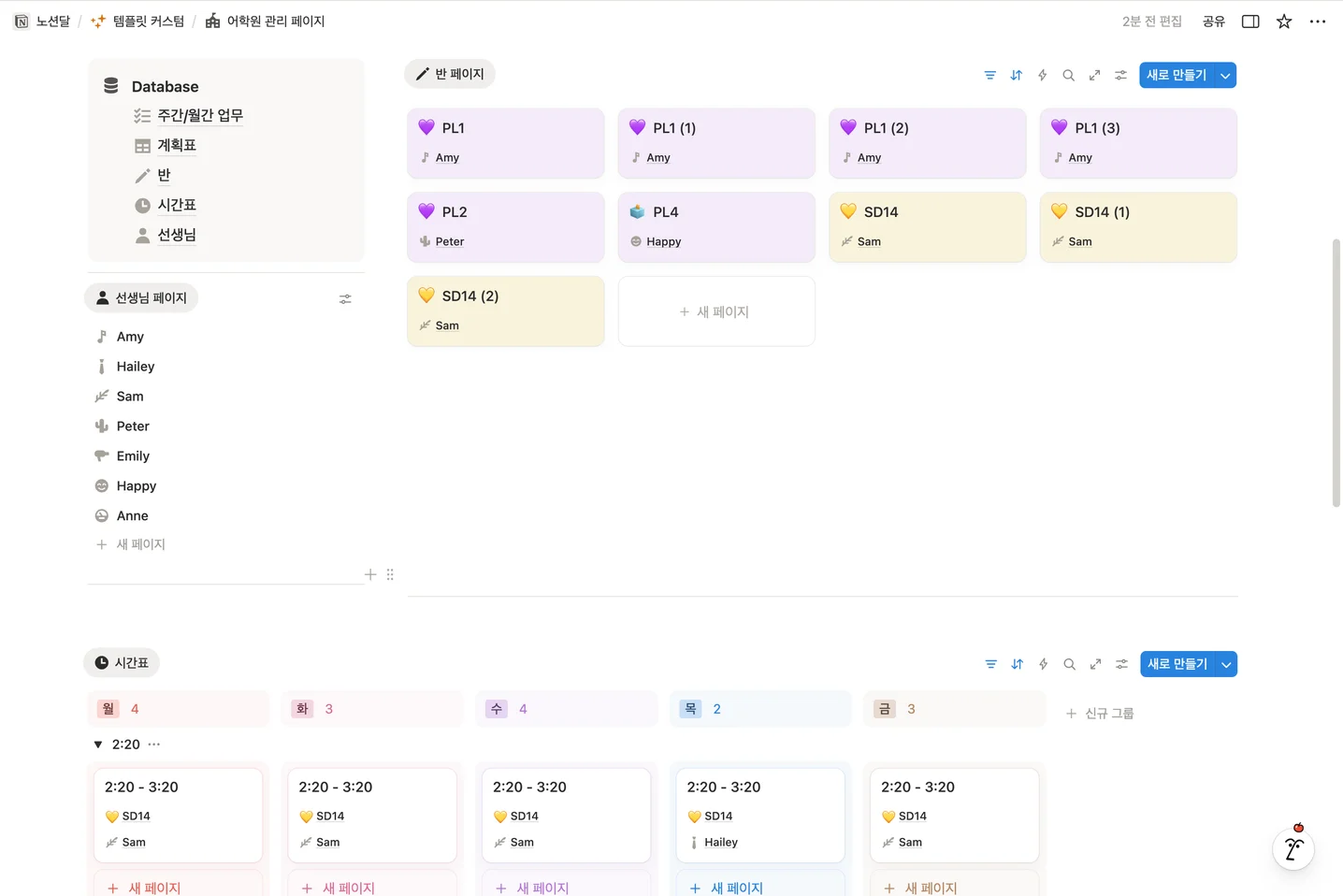The height and width of the screenshot is (896, 1343).
Task: Open dropdown arrow next to class 새로 만들기
Action: click(1225, 75)
